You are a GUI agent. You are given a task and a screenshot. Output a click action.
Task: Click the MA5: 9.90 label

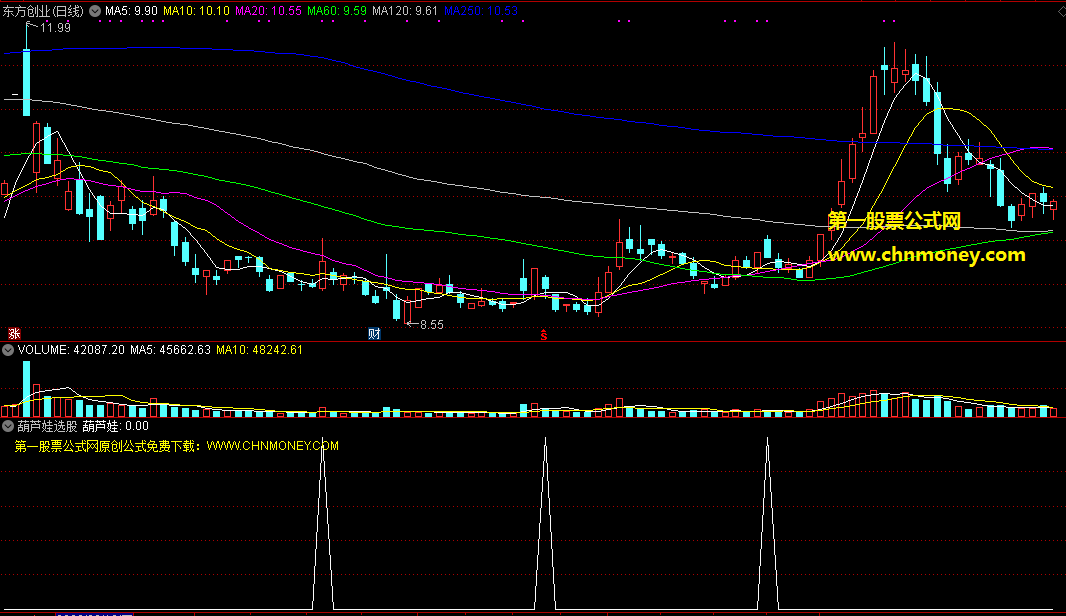[x=131, y=11]
